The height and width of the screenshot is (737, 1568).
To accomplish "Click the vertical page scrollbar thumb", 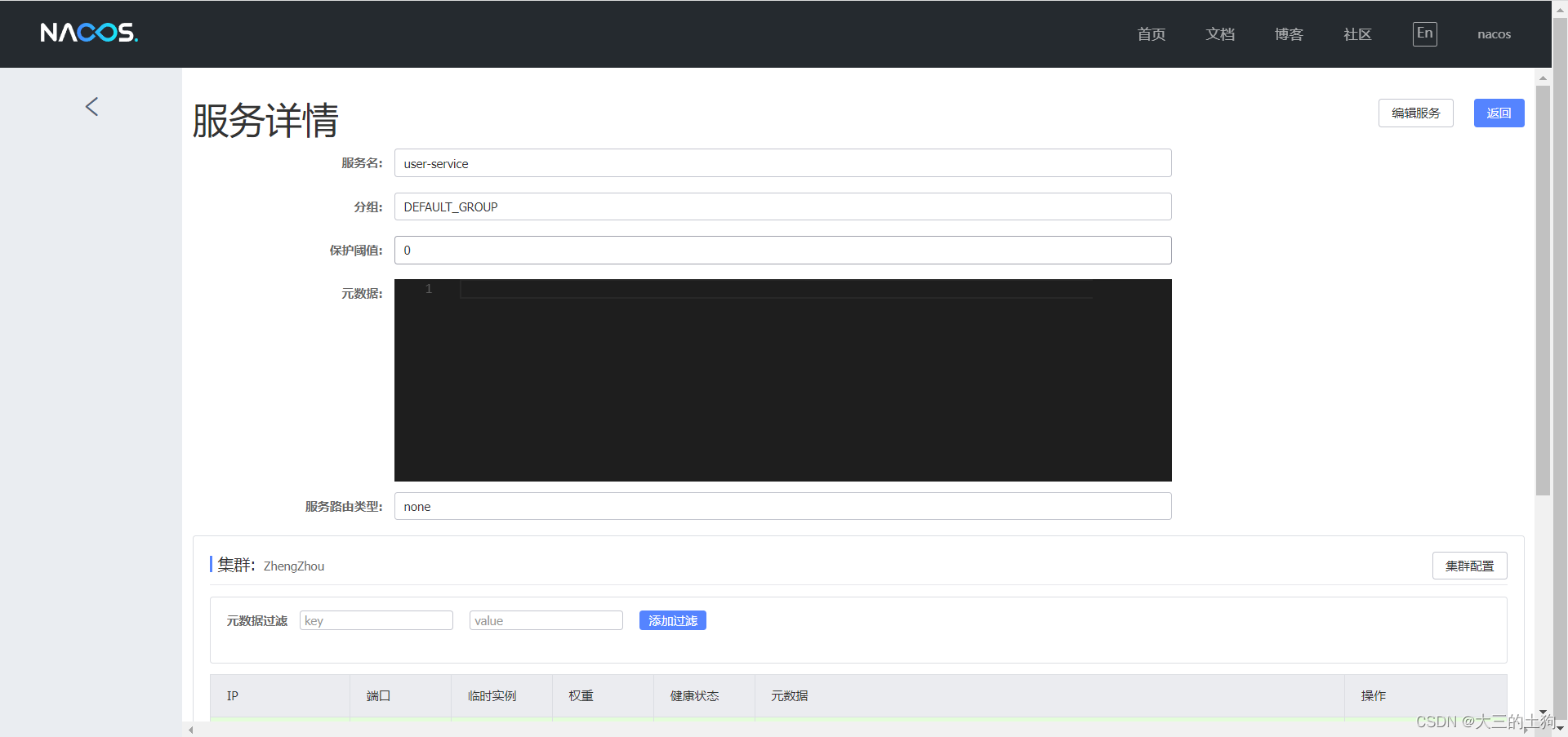I will pos(1543,290).
